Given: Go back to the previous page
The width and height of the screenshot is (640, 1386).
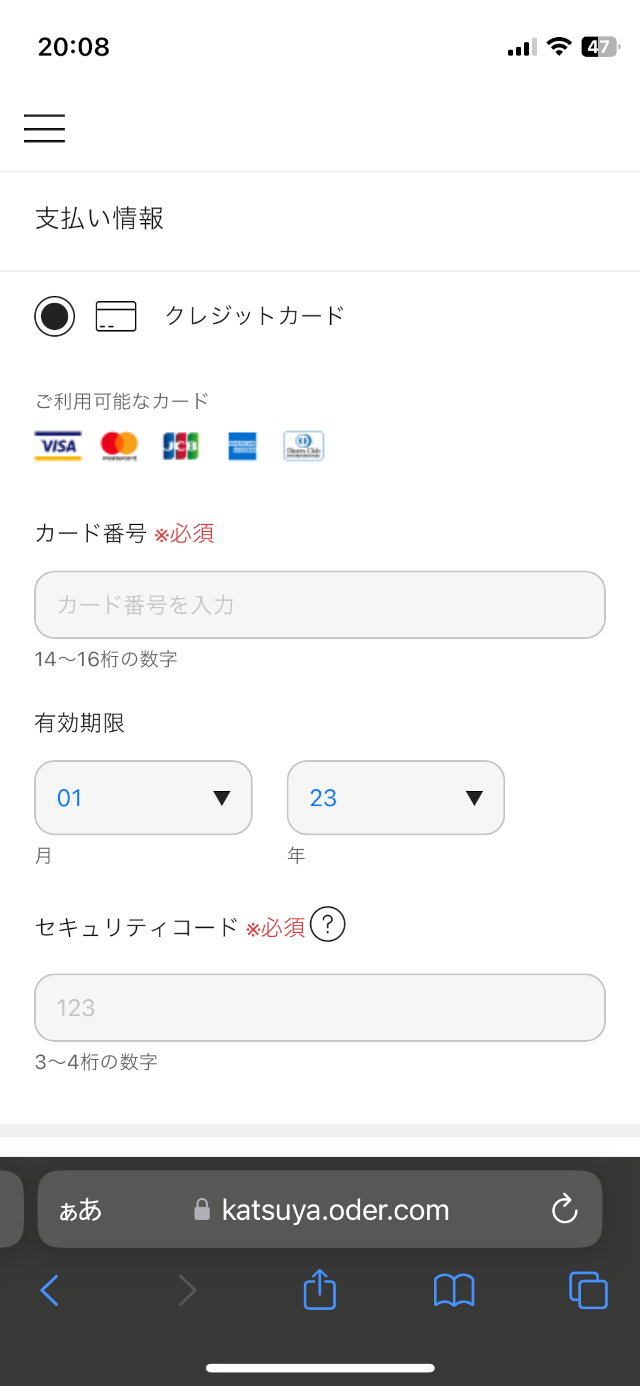Looking at the screenshot, I should [49, 1291].
